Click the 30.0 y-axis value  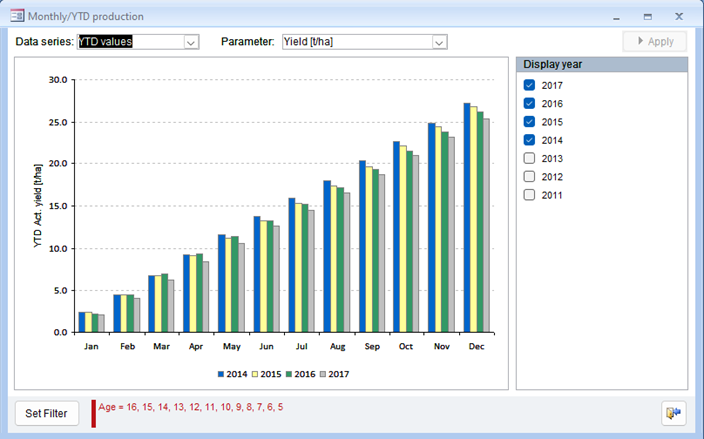58,80
